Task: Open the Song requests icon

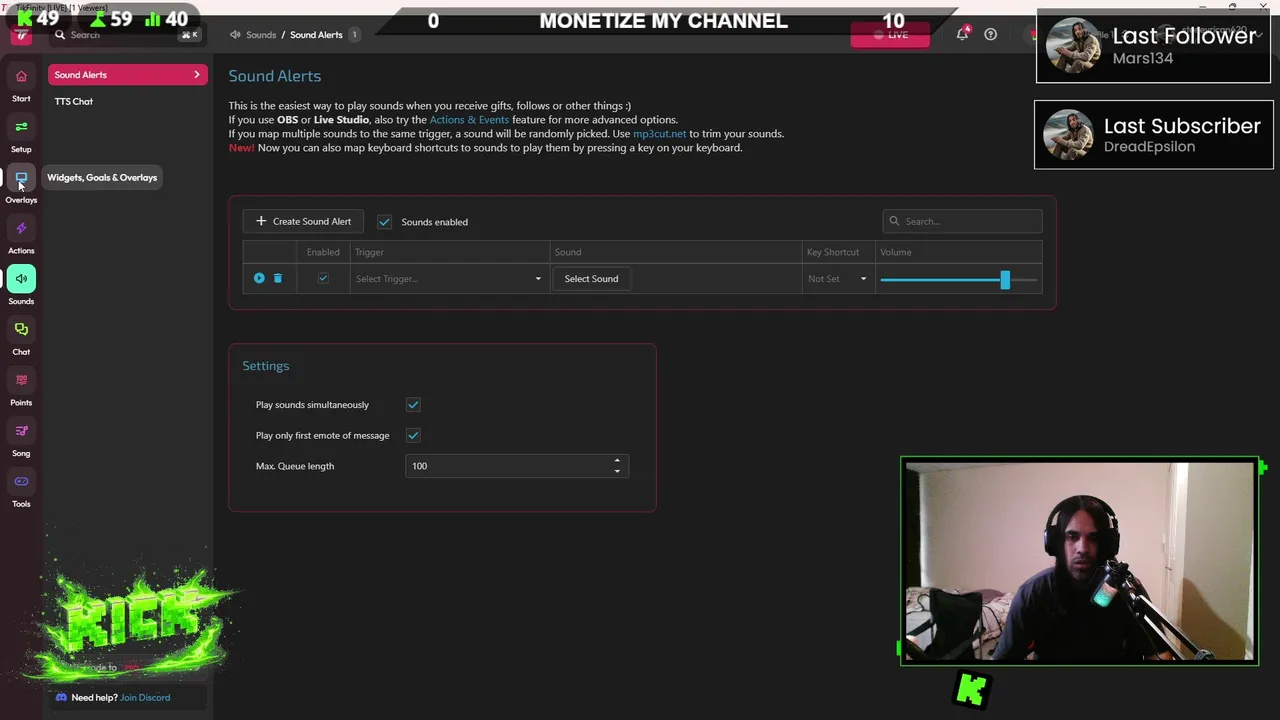Action: click(21, 431)
